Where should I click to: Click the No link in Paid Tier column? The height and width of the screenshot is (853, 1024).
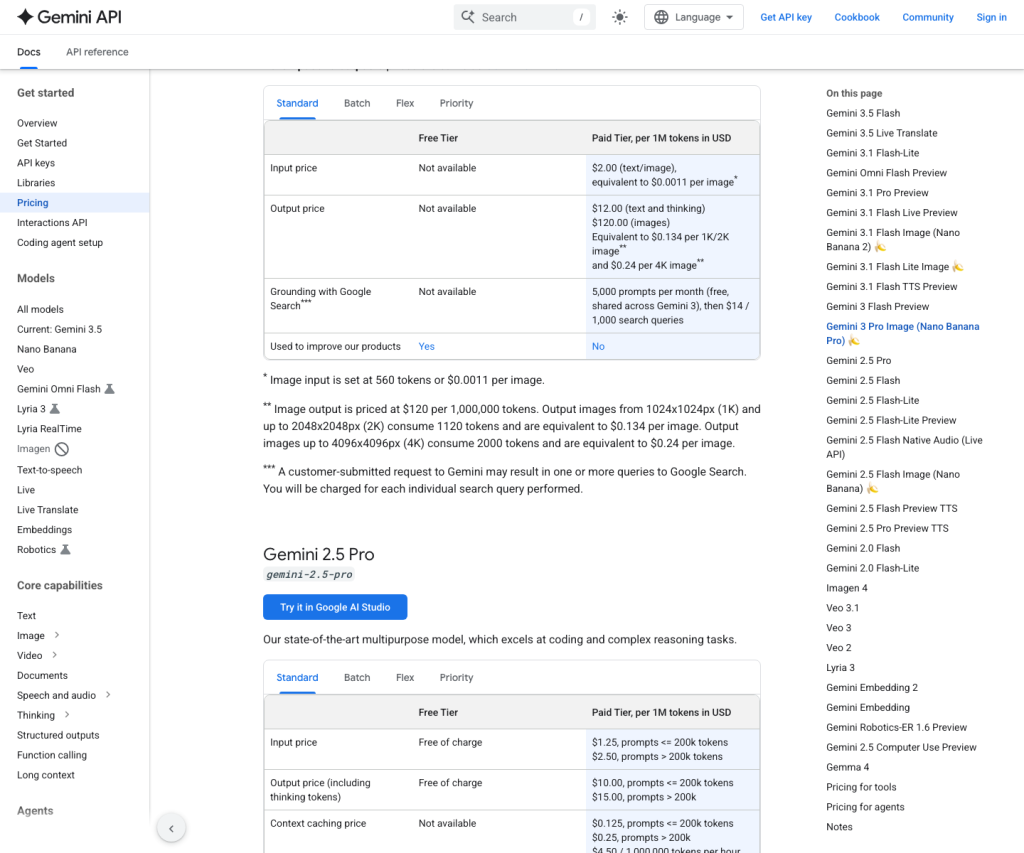pos(598,346)
